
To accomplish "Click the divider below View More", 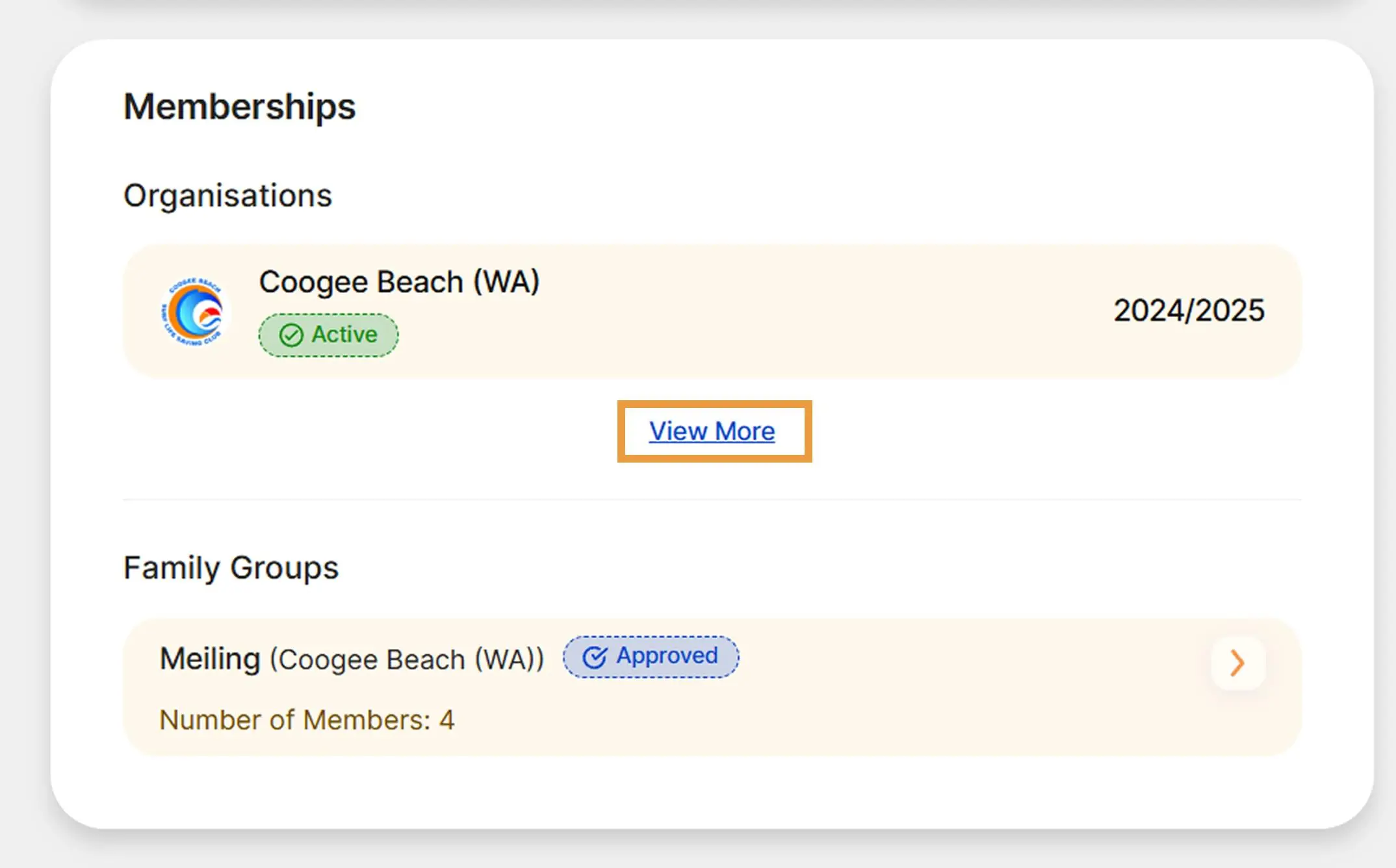I will (712, 500).
